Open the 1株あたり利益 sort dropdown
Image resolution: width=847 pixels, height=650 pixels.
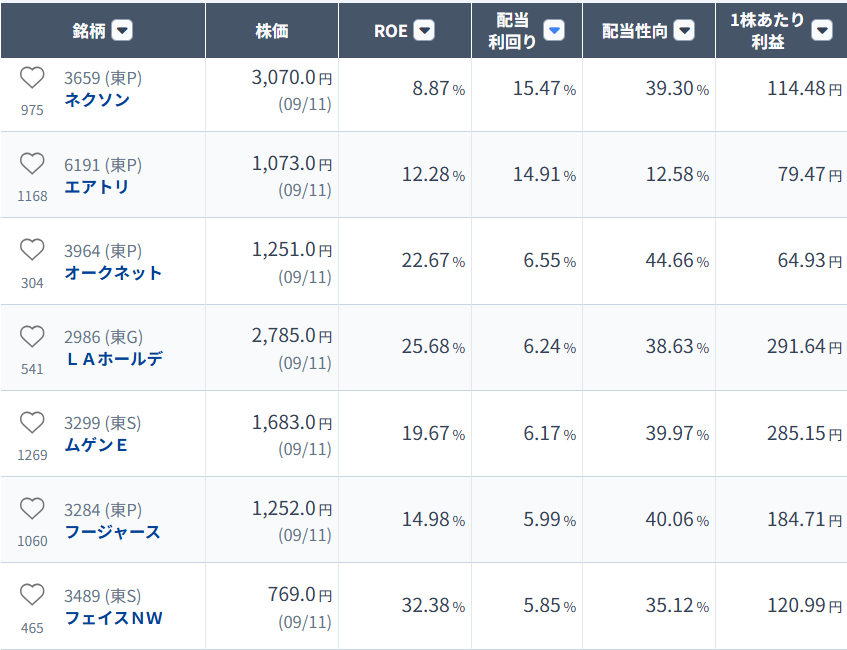pos(822,30)
